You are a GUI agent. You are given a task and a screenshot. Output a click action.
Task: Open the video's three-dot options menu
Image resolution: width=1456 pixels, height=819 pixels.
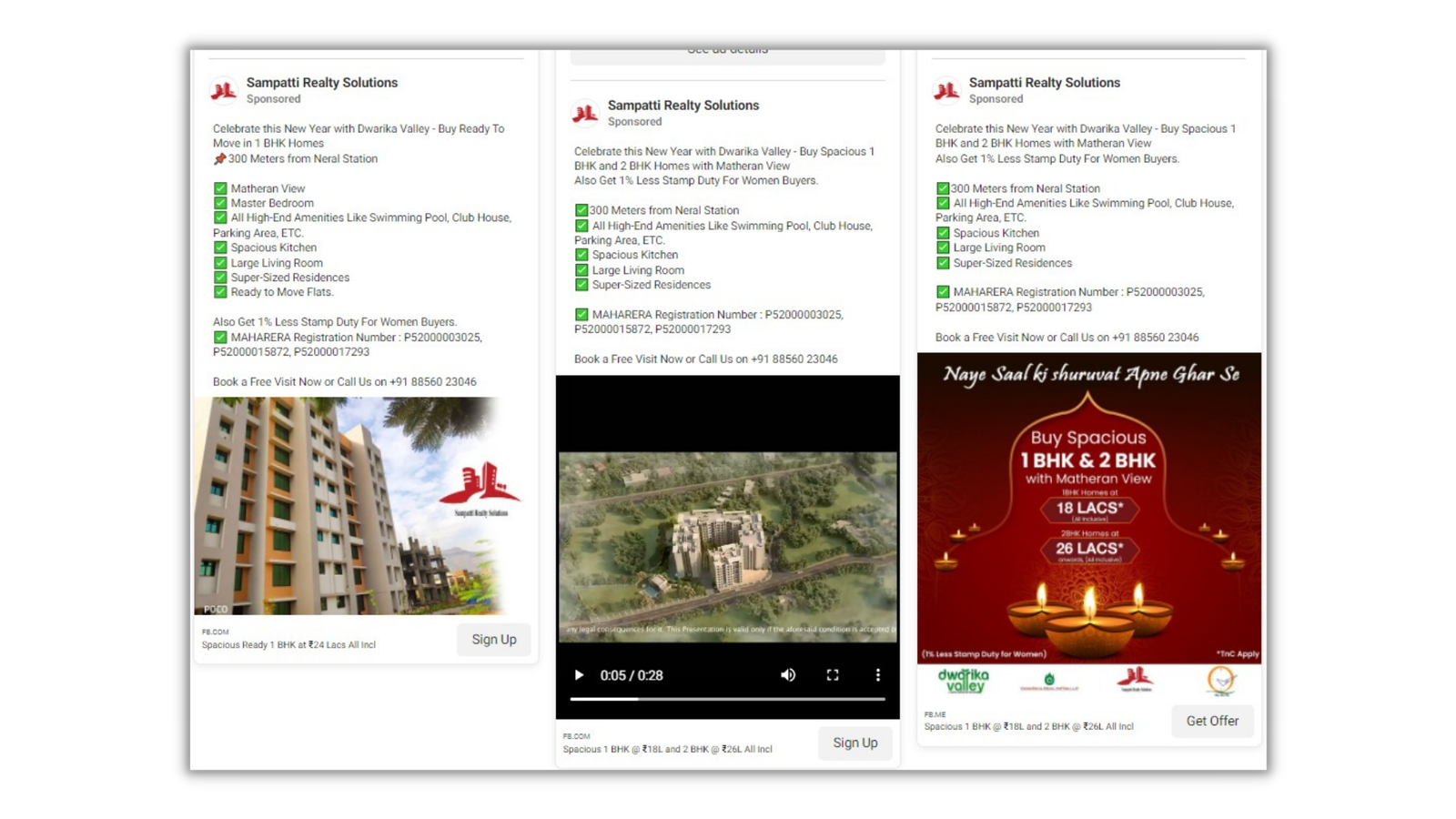point(877,675)
